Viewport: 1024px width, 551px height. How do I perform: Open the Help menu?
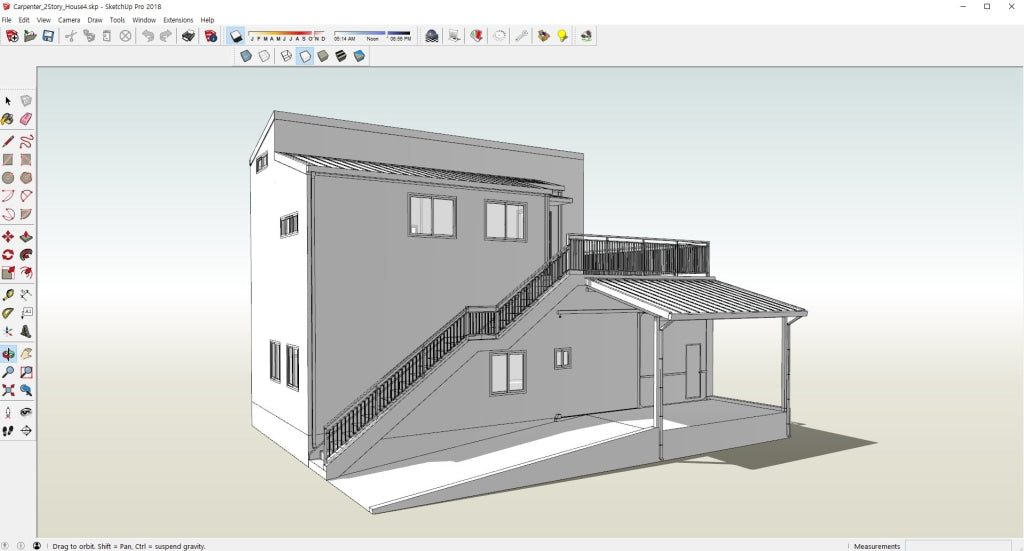click(207, 20)
